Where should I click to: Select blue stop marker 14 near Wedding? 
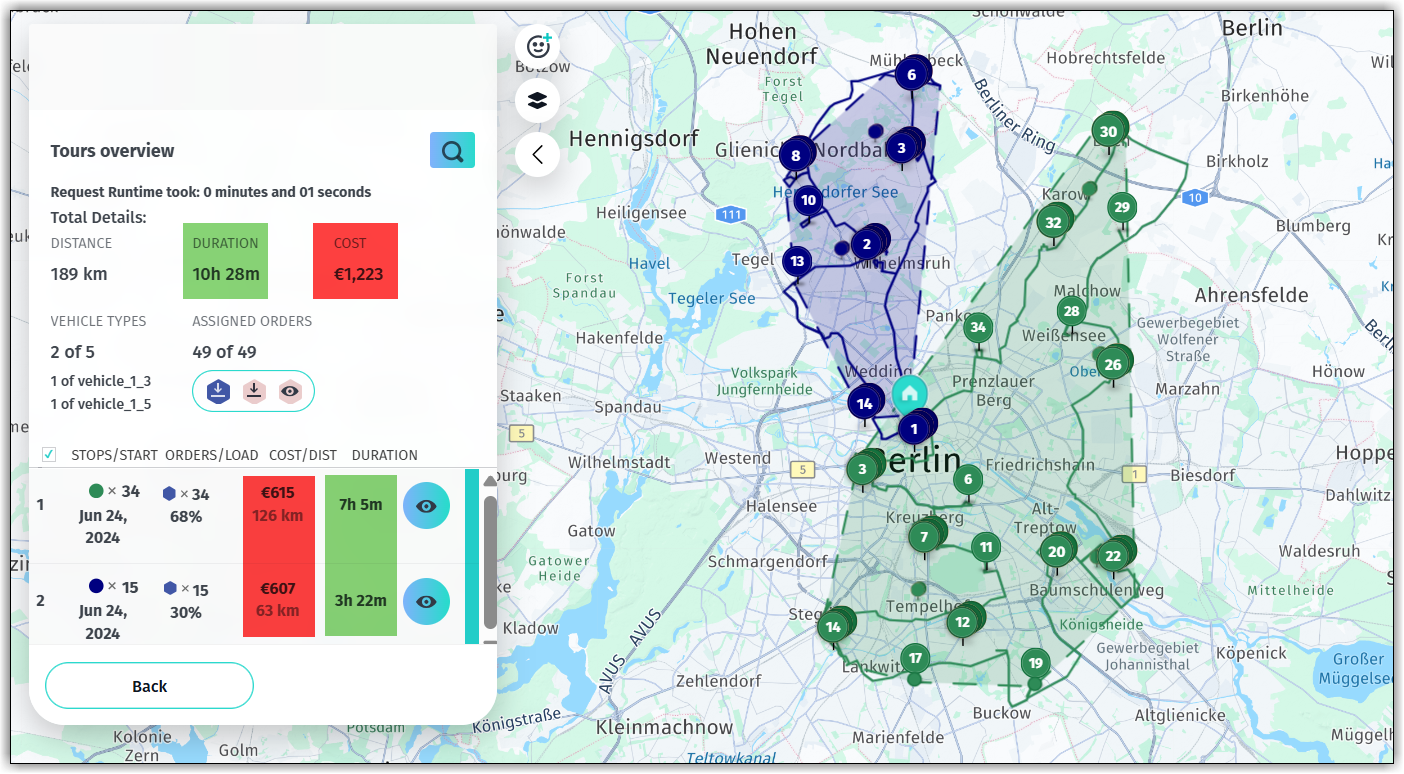coord(864,404)
